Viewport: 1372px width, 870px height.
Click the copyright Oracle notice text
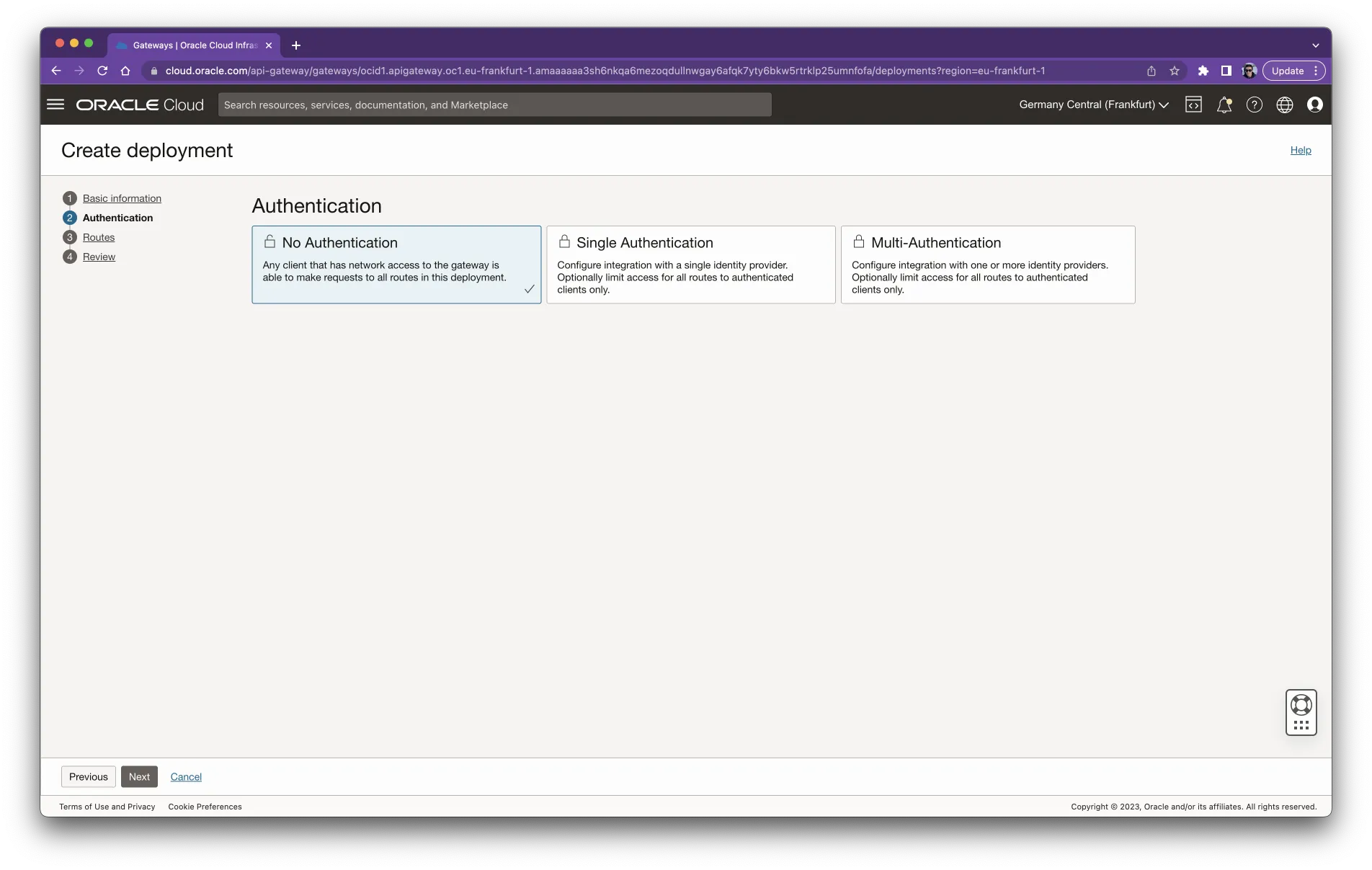click(1193, 807)
